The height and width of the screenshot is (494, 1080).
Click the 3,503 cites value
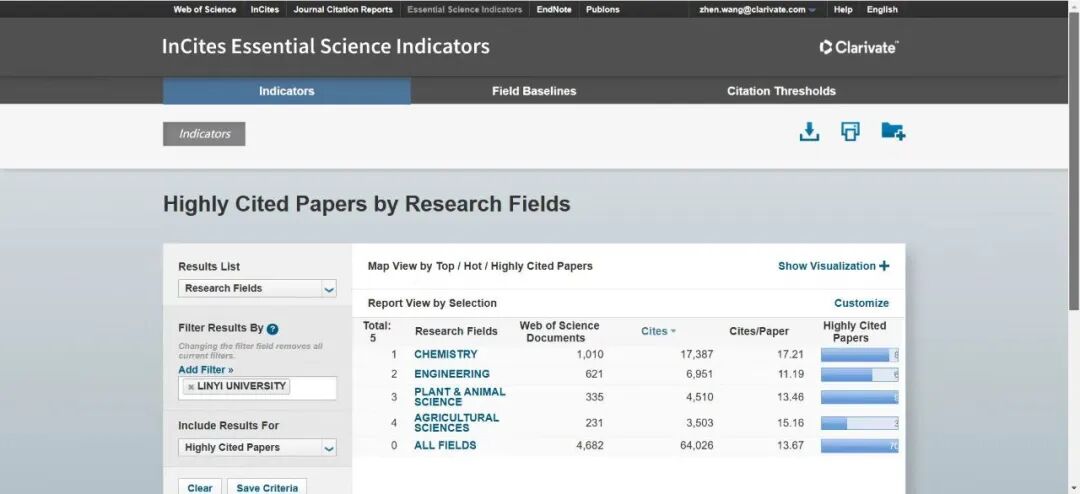tap(699, 423)
